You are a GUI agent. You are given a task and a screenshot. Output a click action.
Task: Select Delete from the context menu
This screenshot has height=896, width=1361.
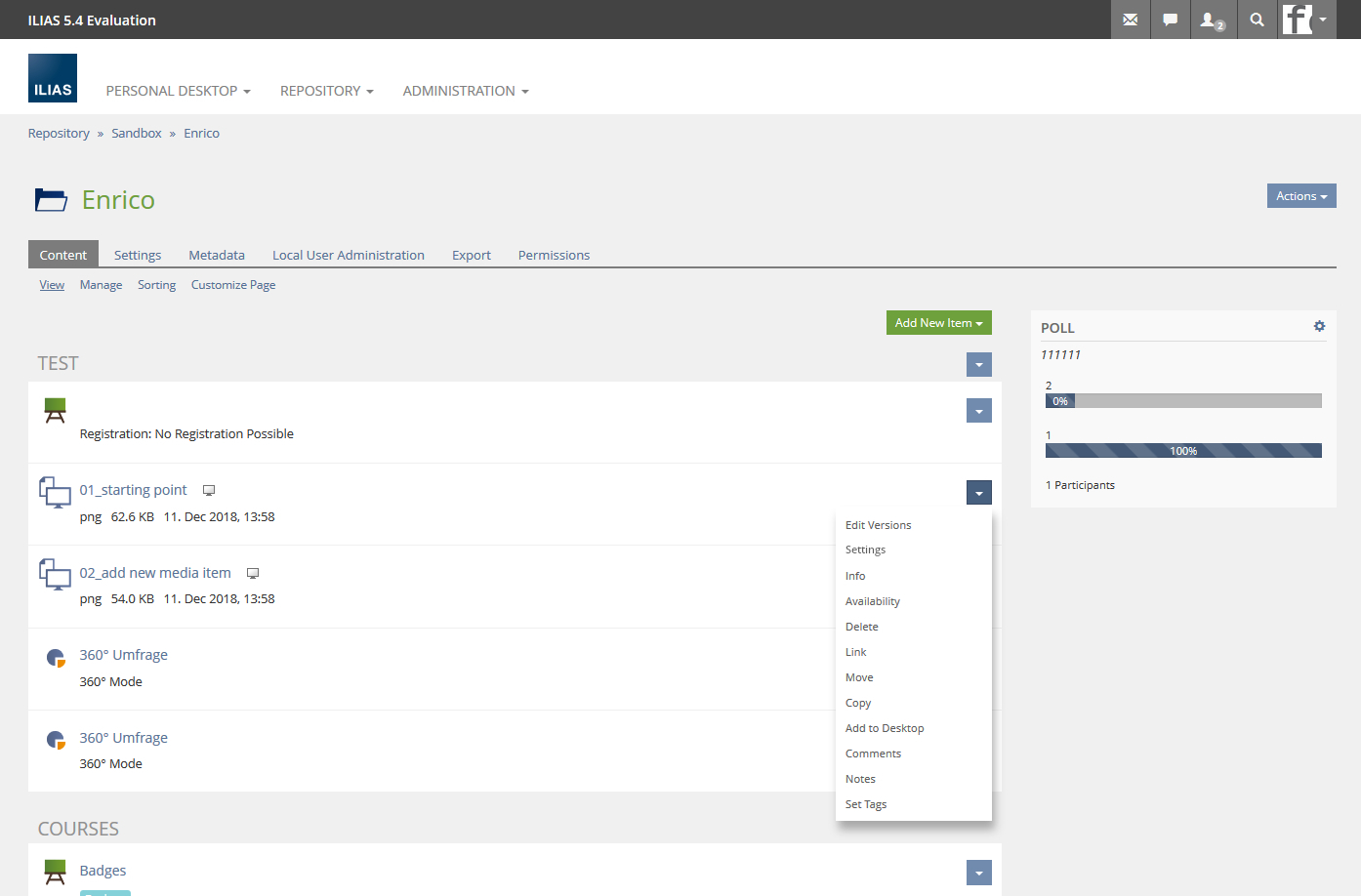(x=861, y=627)
